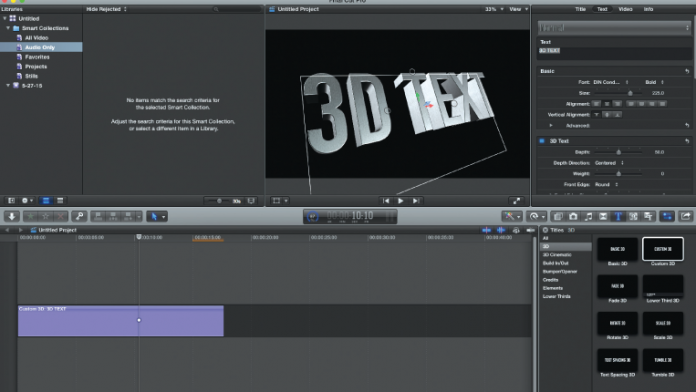
Task: Click the Unrate outline star button
Action: 45,216
